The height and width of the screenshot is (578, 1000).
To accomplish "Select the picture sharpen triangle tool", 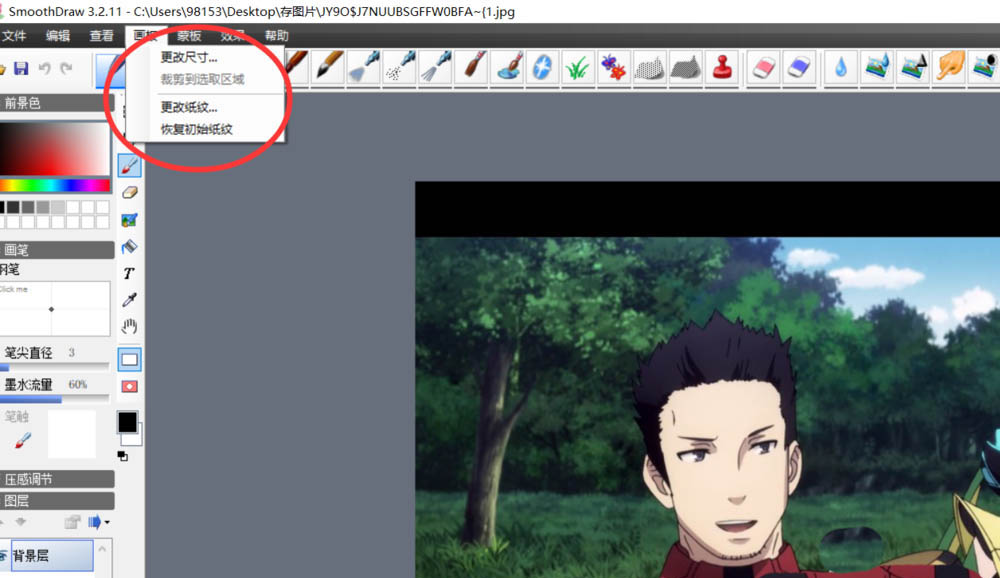I will pos(913,66).
